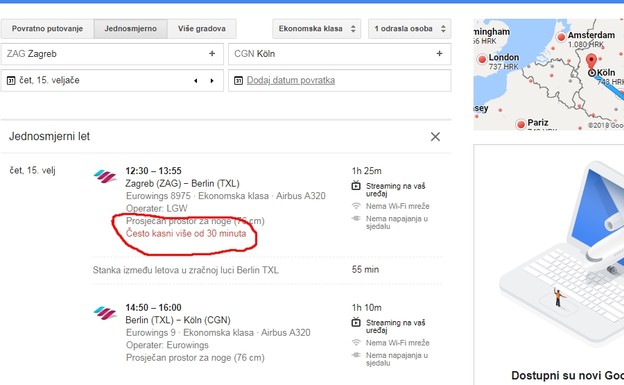Click the 1h 10m flight duration
624x385 pixels.
367,308
